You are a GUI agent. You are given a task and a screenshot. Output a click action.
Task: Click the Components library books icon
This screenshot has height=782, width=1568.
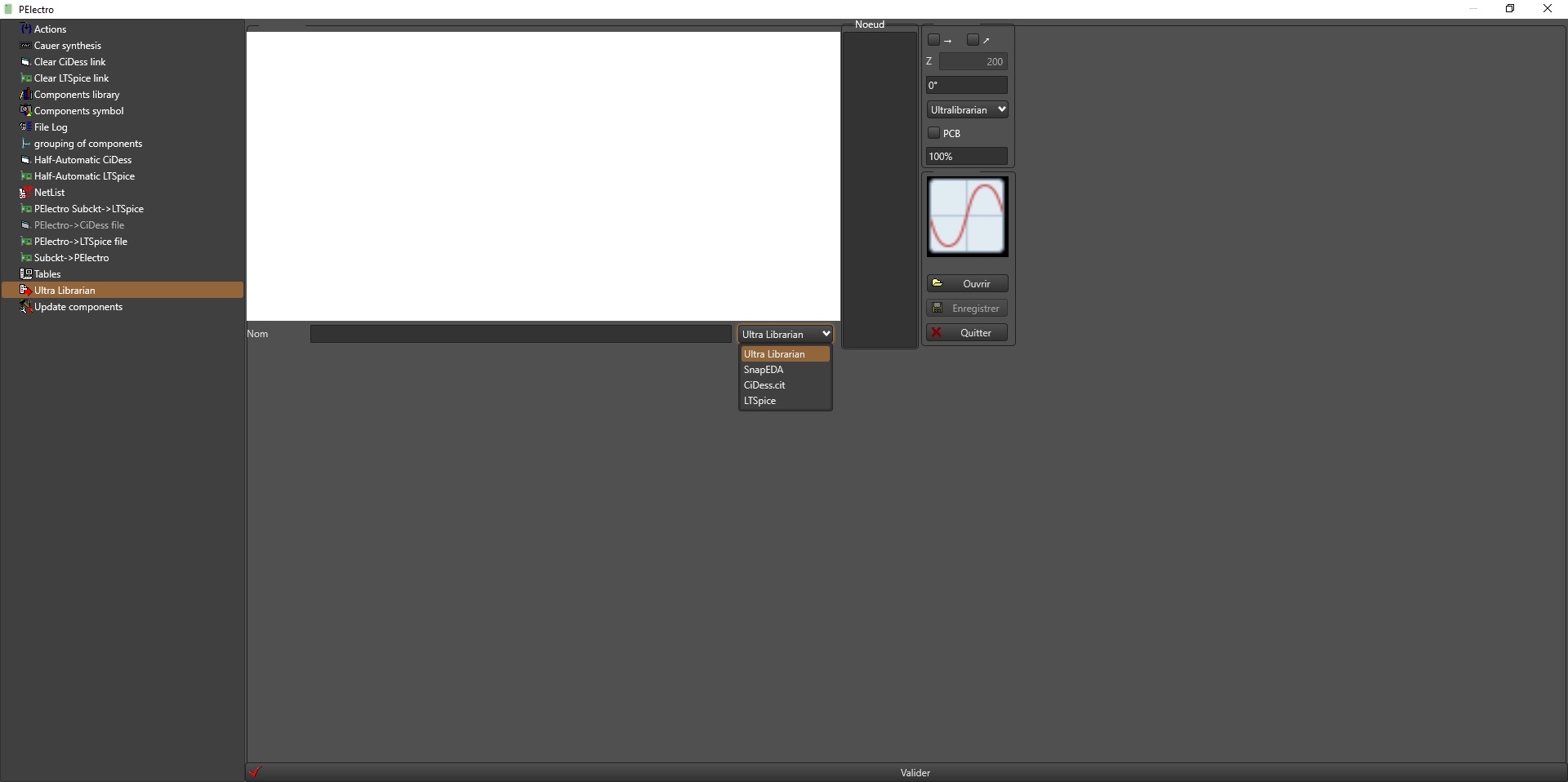click(x=25, y=95)
